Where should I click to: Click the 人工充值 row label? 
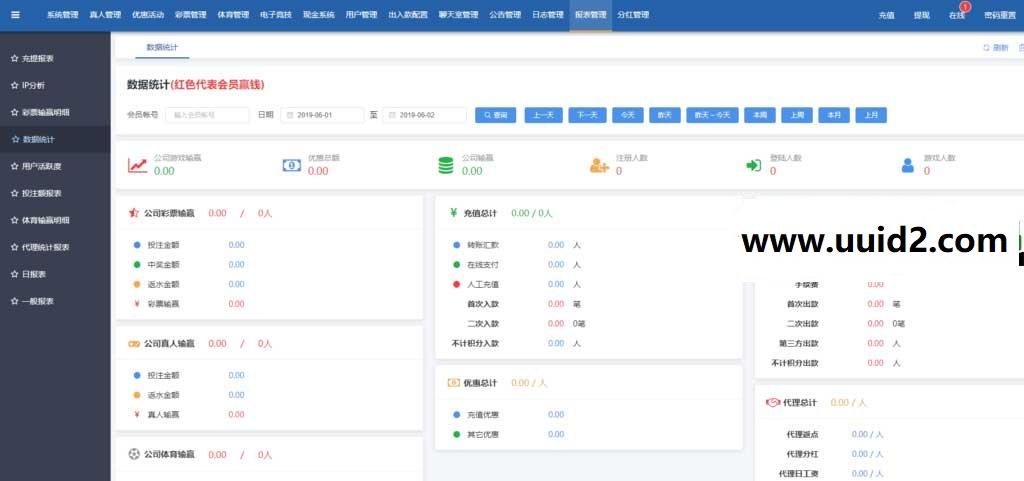pyautogui.click(x=483, y=284)
